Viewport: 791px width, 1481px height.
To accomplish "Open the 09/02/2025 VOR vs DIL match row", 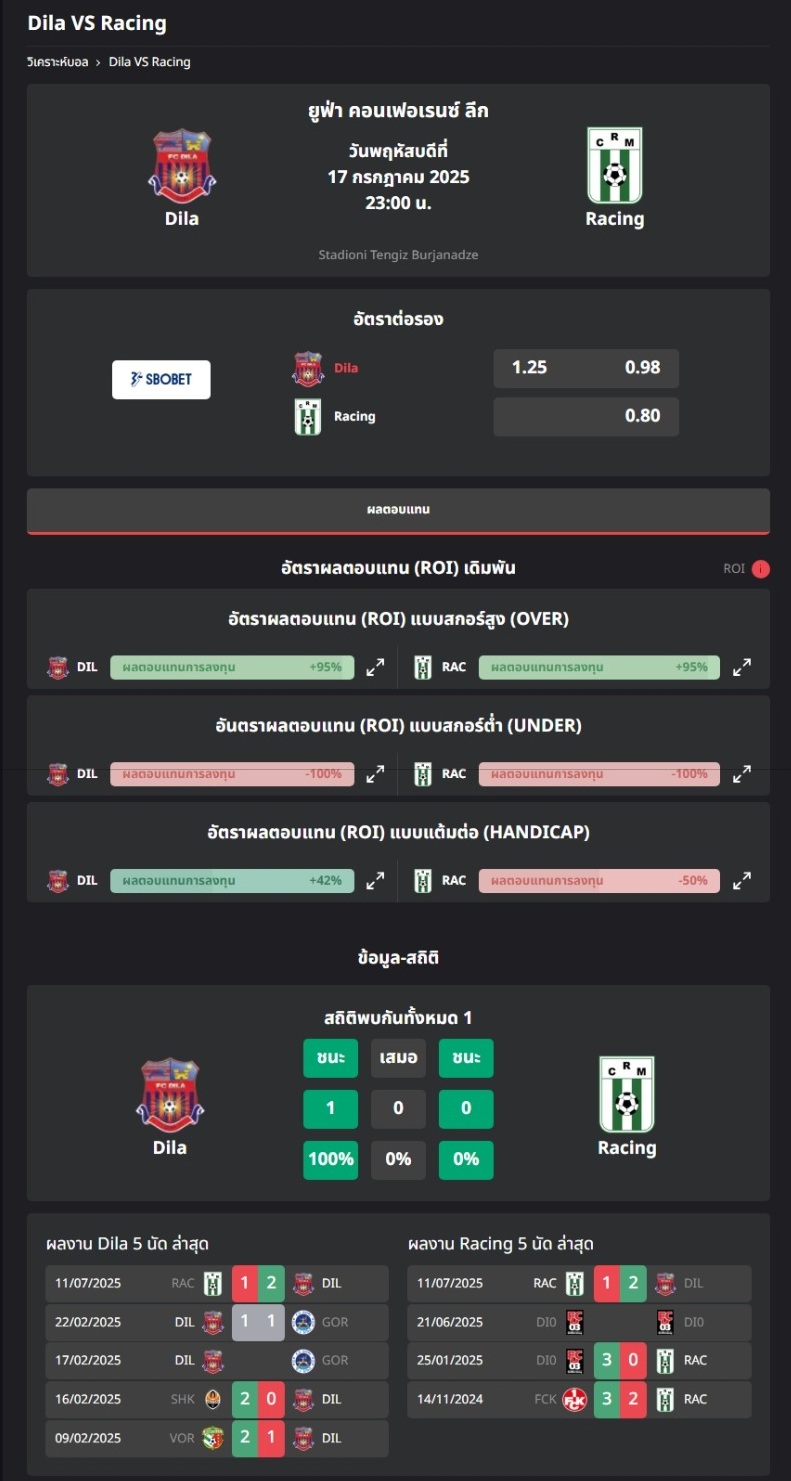I will (x=217, y=1438).
